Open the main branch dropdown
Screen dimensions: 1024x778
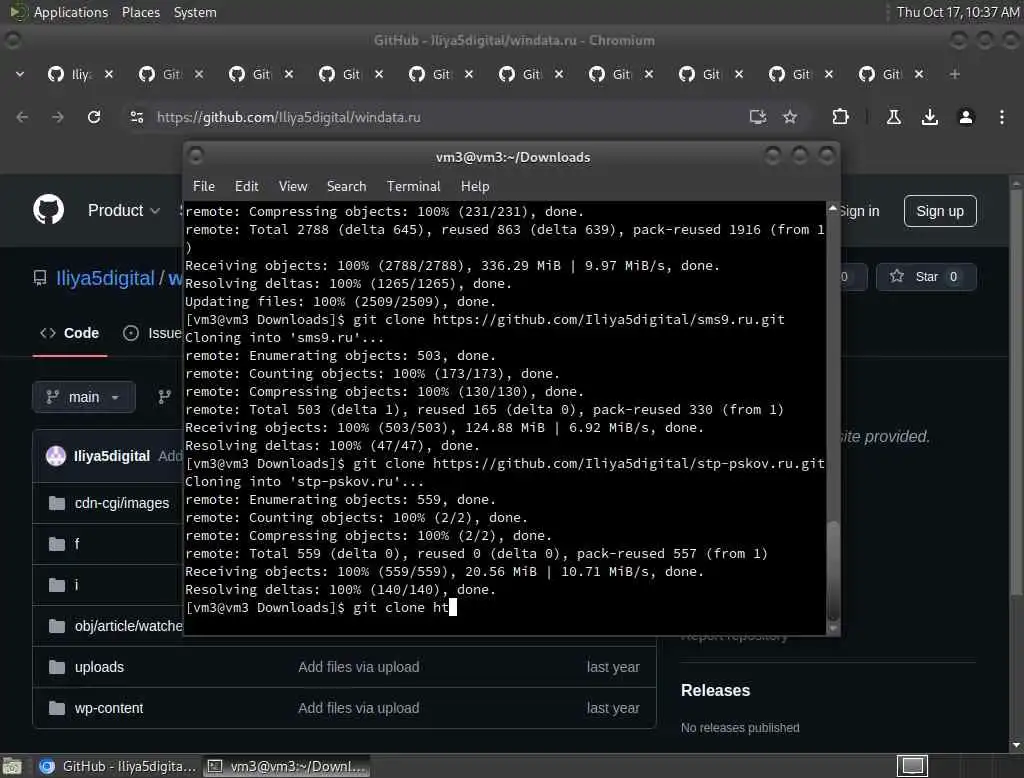84,397
